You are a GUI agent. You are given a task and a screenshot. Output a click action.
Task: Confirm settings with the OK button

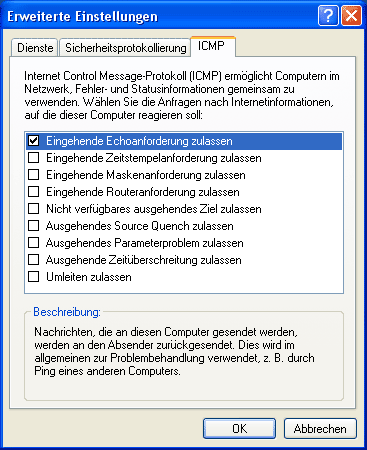[239, 428]
